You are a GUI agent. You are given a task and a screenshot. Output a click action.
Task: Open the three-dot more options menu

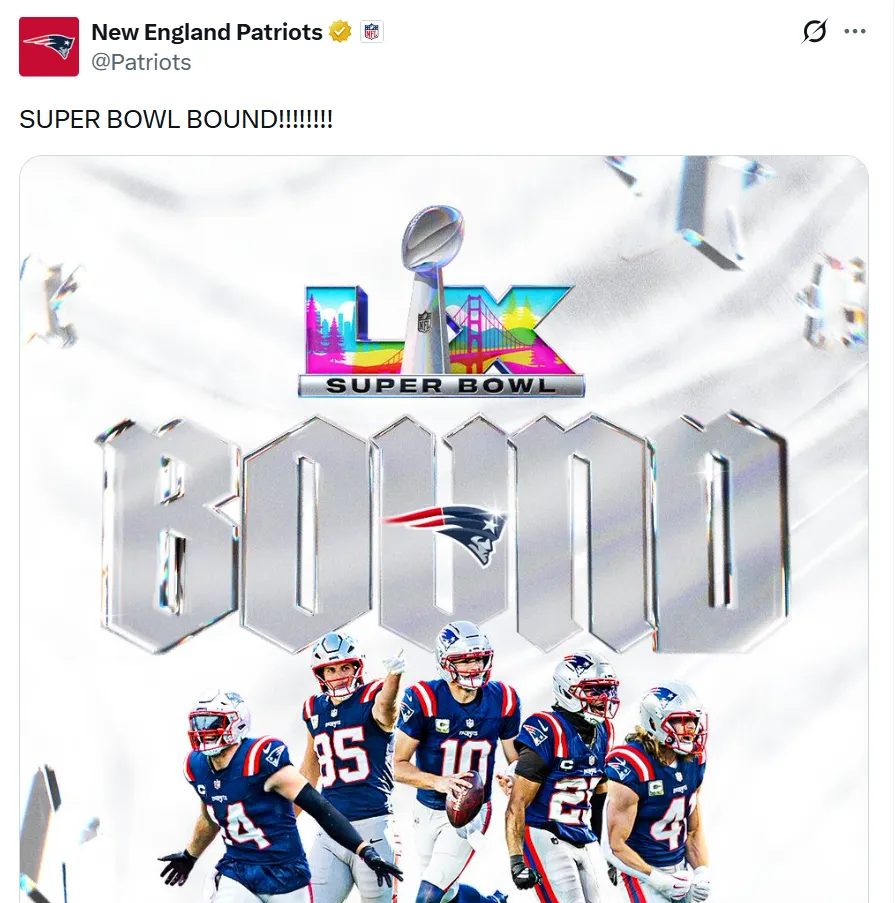click(x=855, y=31)
